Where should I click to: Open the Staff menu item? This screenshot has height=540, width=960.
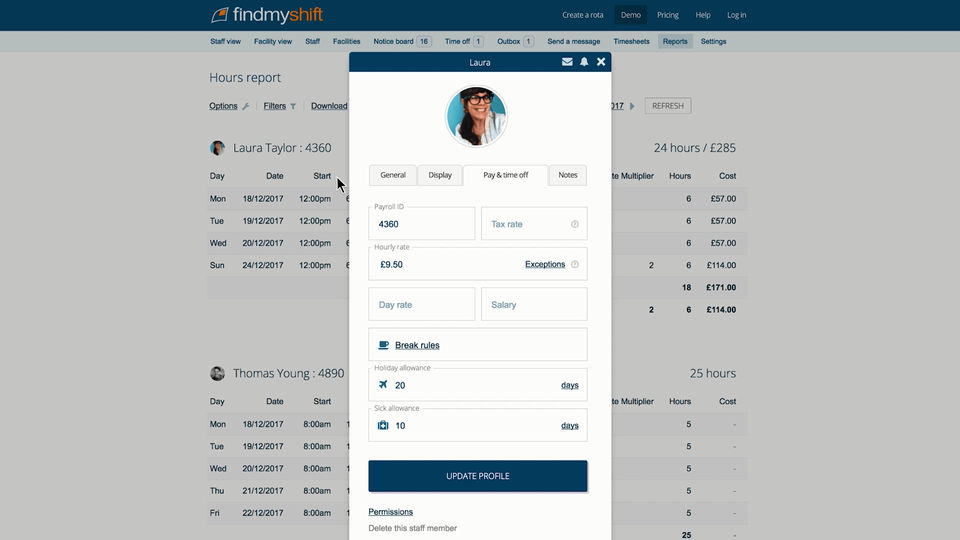[x=312, y=42]
